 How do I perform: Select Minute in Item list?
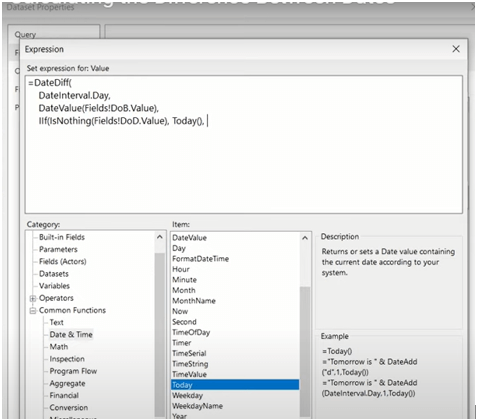(x=184, y=280)
